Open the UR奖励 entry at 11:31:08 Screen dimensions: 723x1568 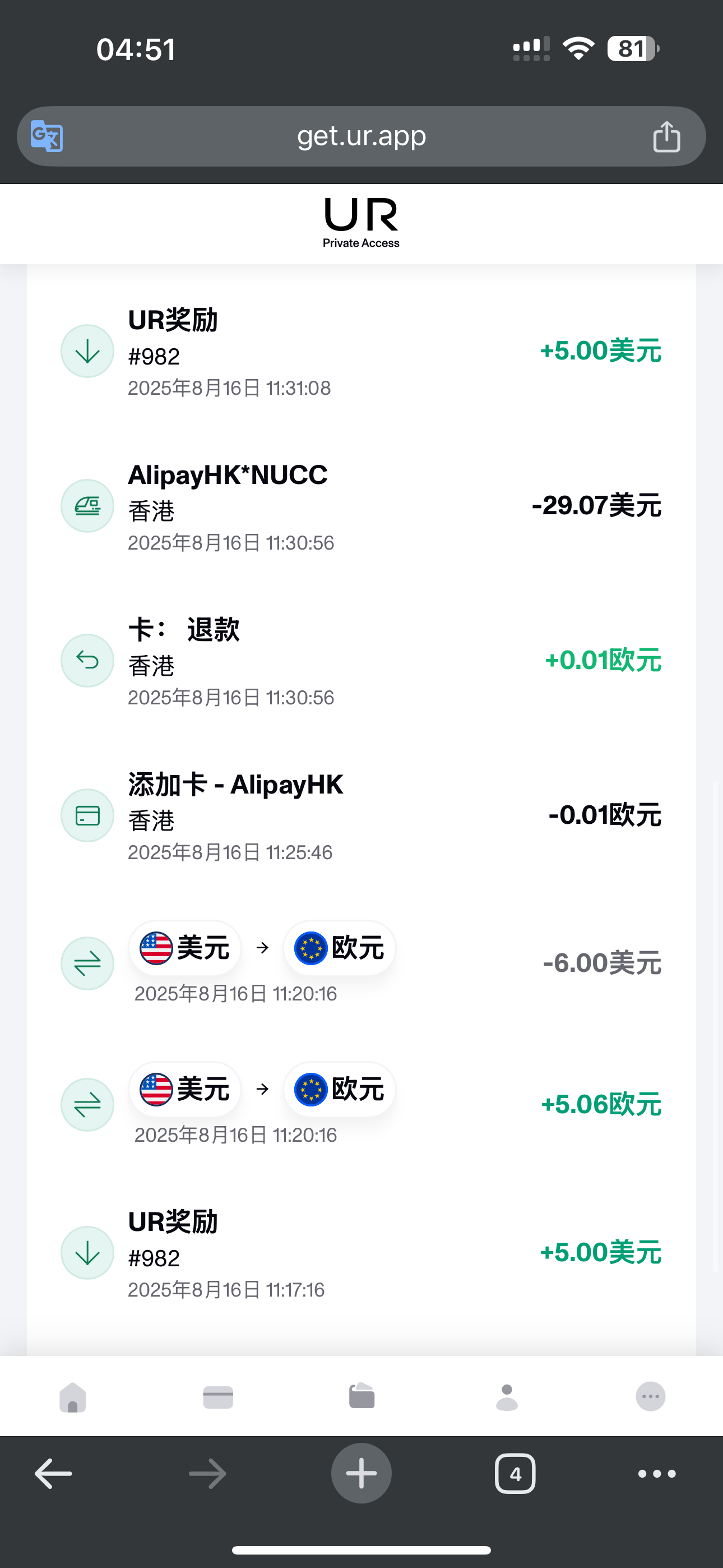click(361, 351)
